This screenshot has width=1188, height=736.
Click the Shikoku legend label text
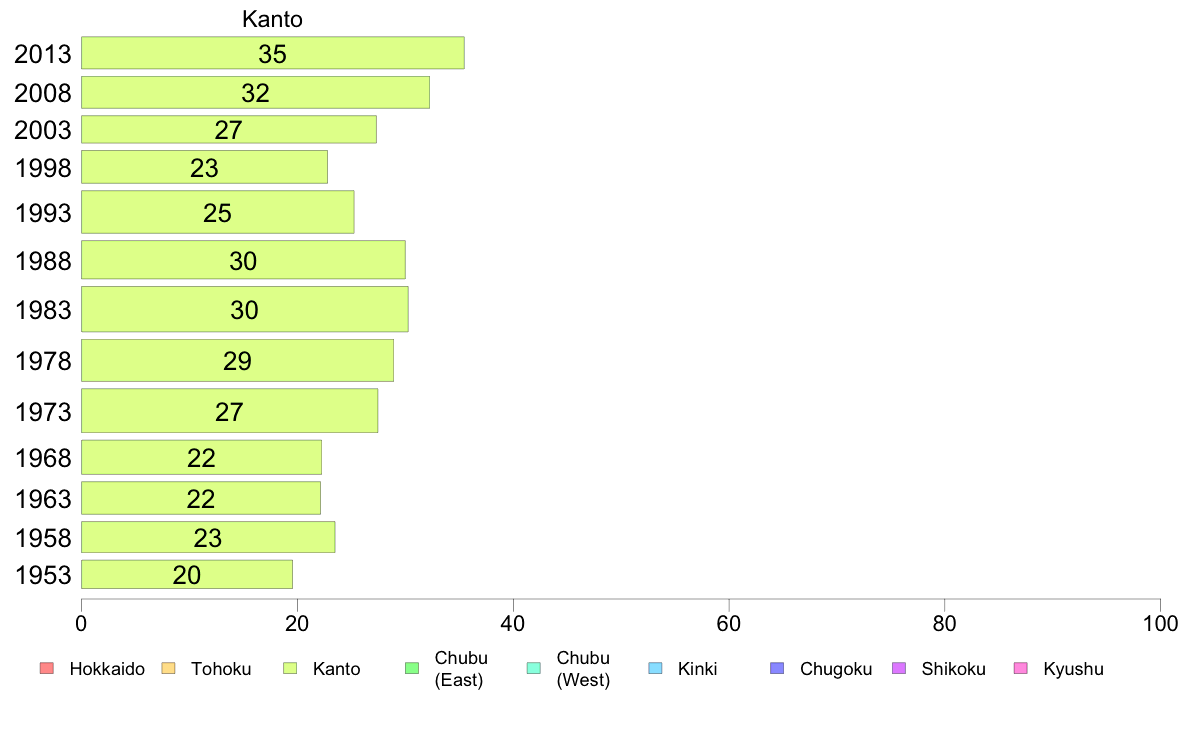click(953, 669)
